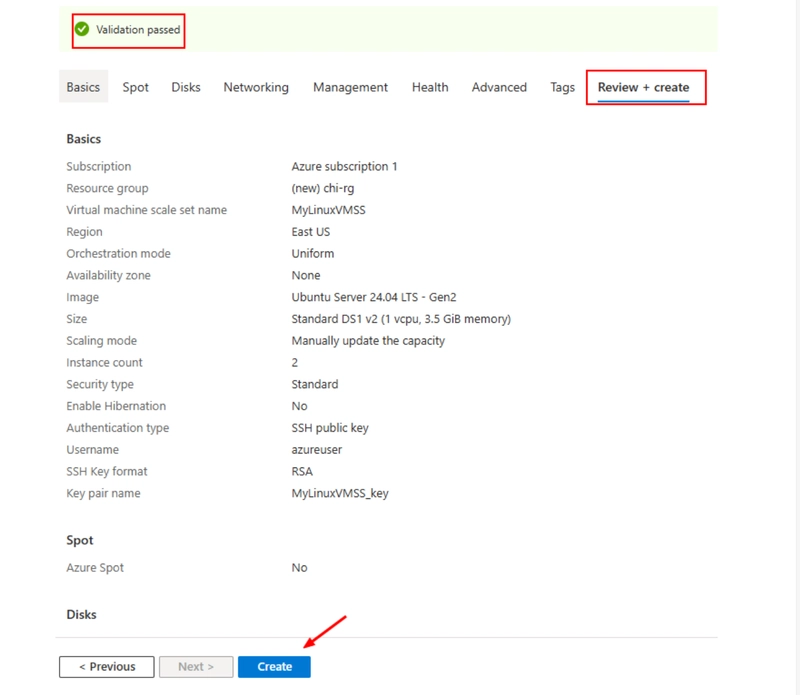Click the 'SSH Key format' label

click(x=107, y=471)
